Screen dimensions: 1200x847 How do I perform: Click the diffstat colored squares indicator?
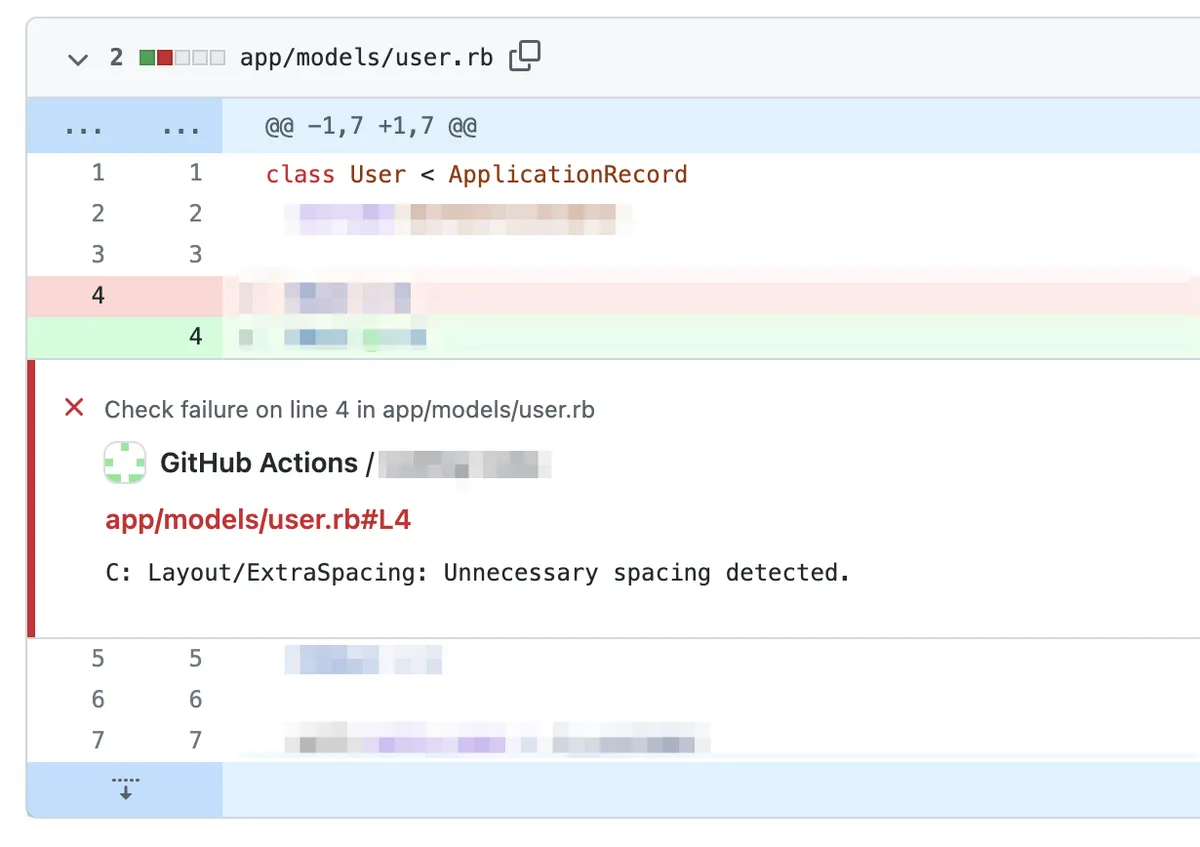(x=181, y=58)
